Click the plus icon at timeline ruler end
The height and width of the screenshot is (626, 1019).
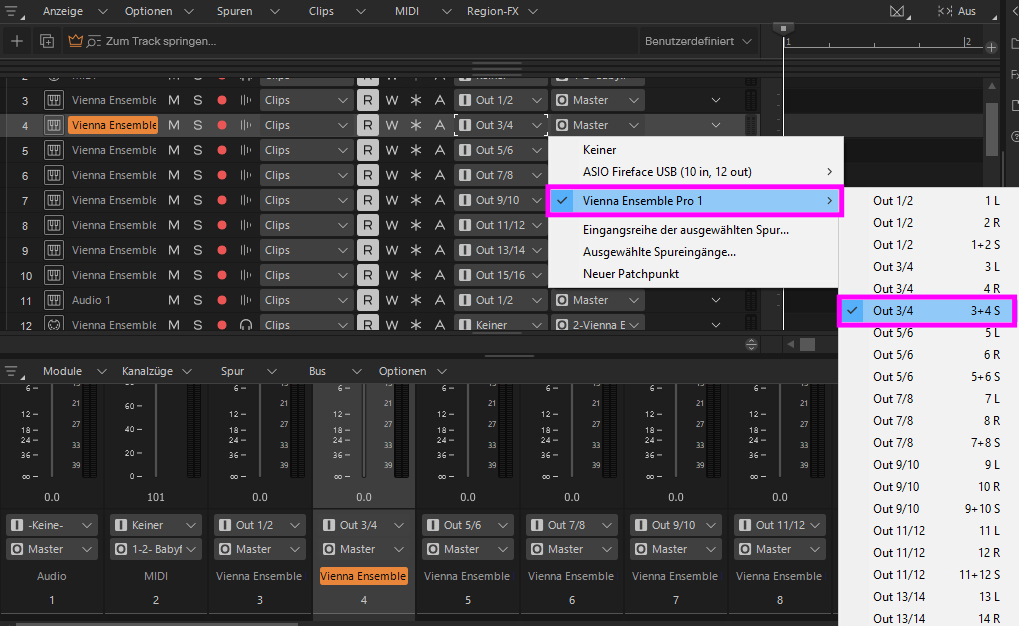(x=991, y=47)
